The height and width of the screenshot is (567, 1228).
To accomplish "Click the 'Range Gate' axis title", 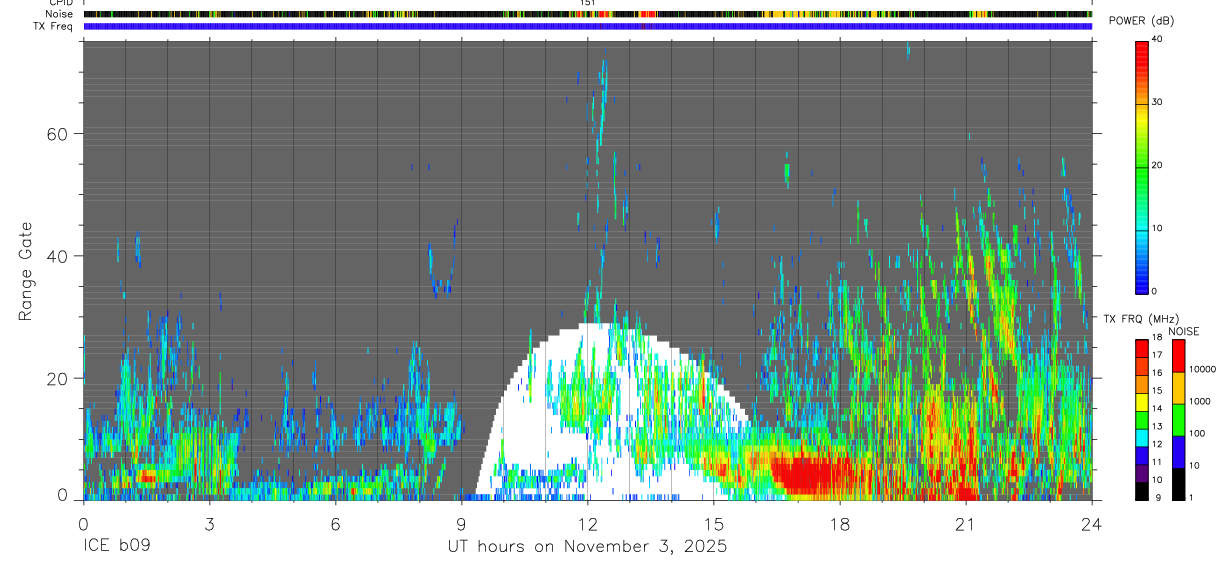I will pos(25,271).
